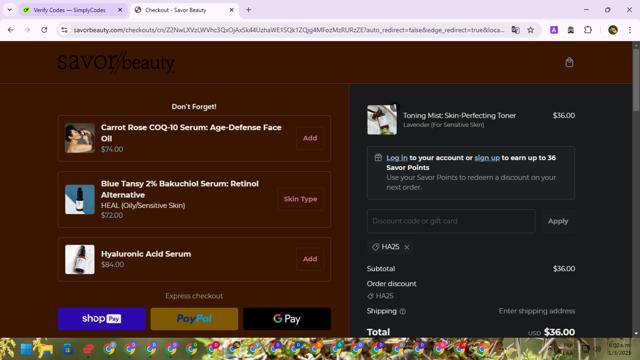The height and width of the screenshot is (360, 640).
Task: Click the discount code or gift card field
Action: pos(451,221)
